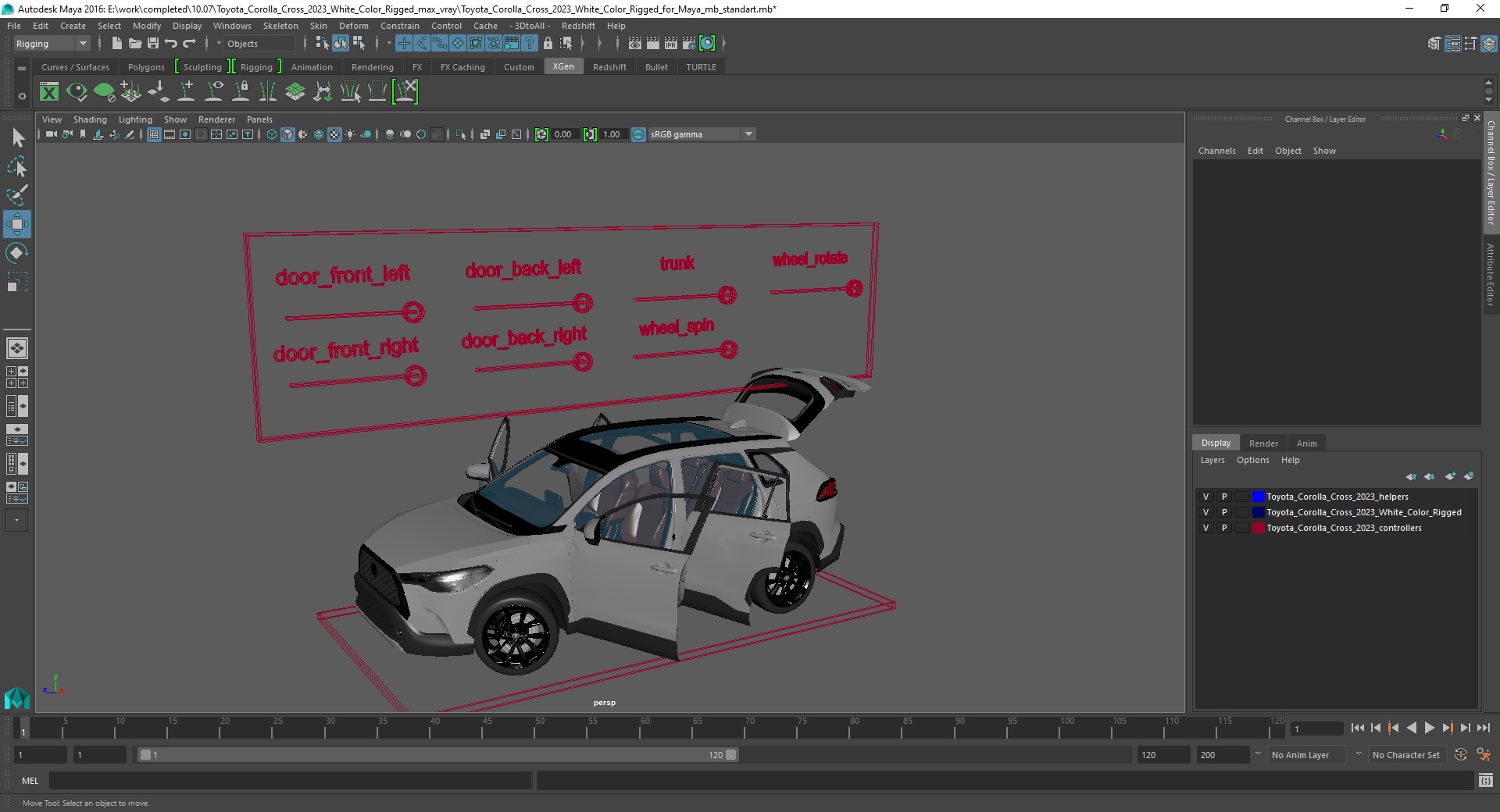1500x812 pixels.
Task: Open the Skeleton menu
Action: pyautogui.click(x=280, y=26)
